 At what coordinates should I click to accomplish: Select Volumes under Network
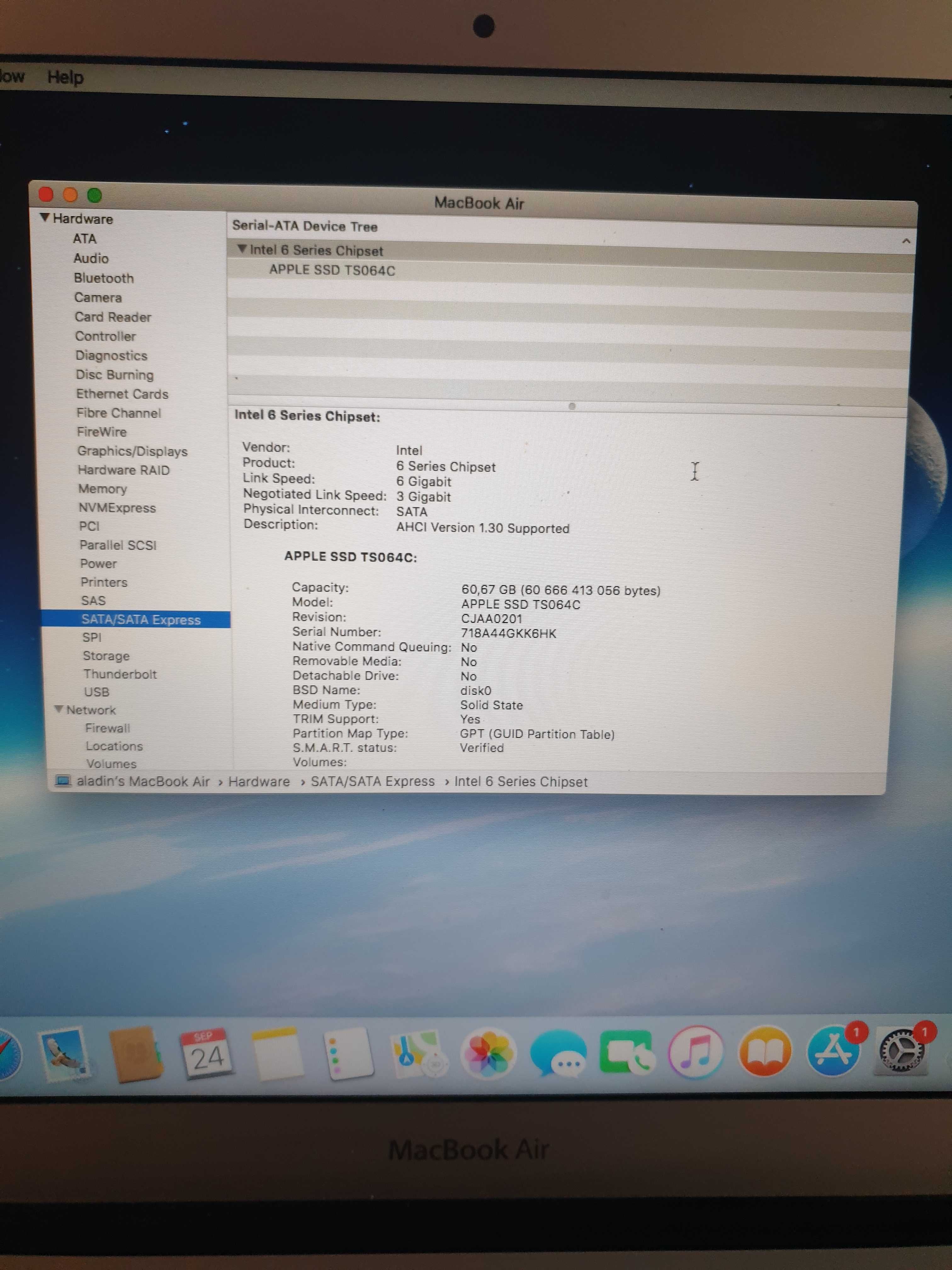click(x=111, y=764)
